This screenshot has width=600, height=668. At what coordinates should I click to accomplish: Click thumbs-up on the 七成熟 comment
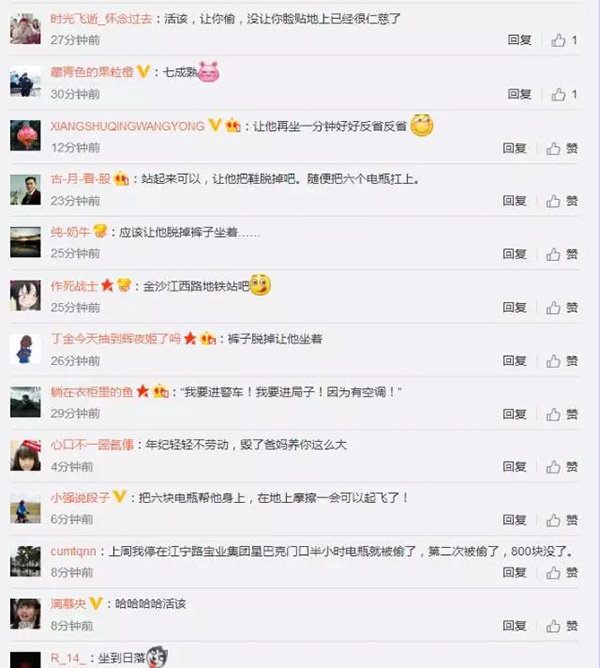click(564, 94)
